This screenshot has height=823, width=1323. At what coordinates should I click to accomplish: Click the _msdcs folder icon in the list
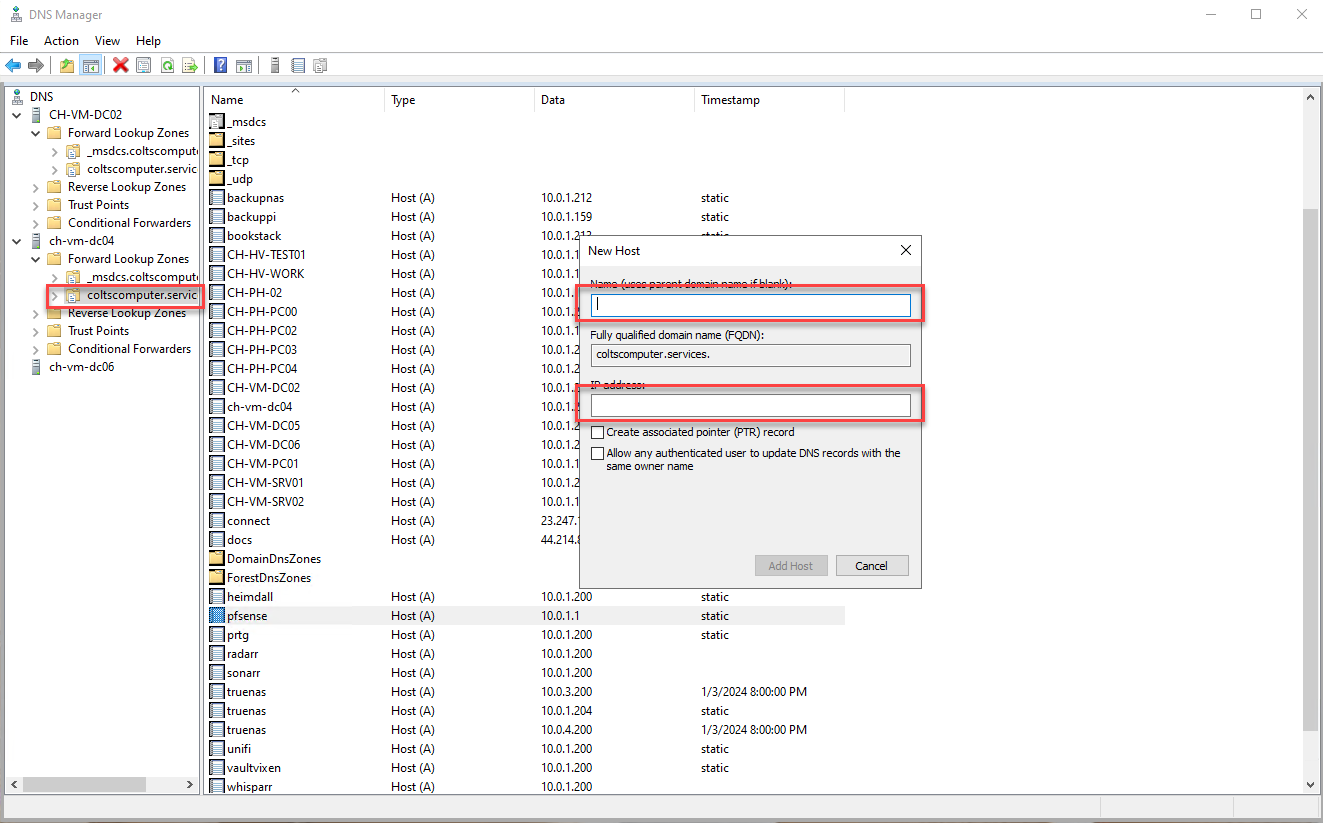[x=218, y=122]
